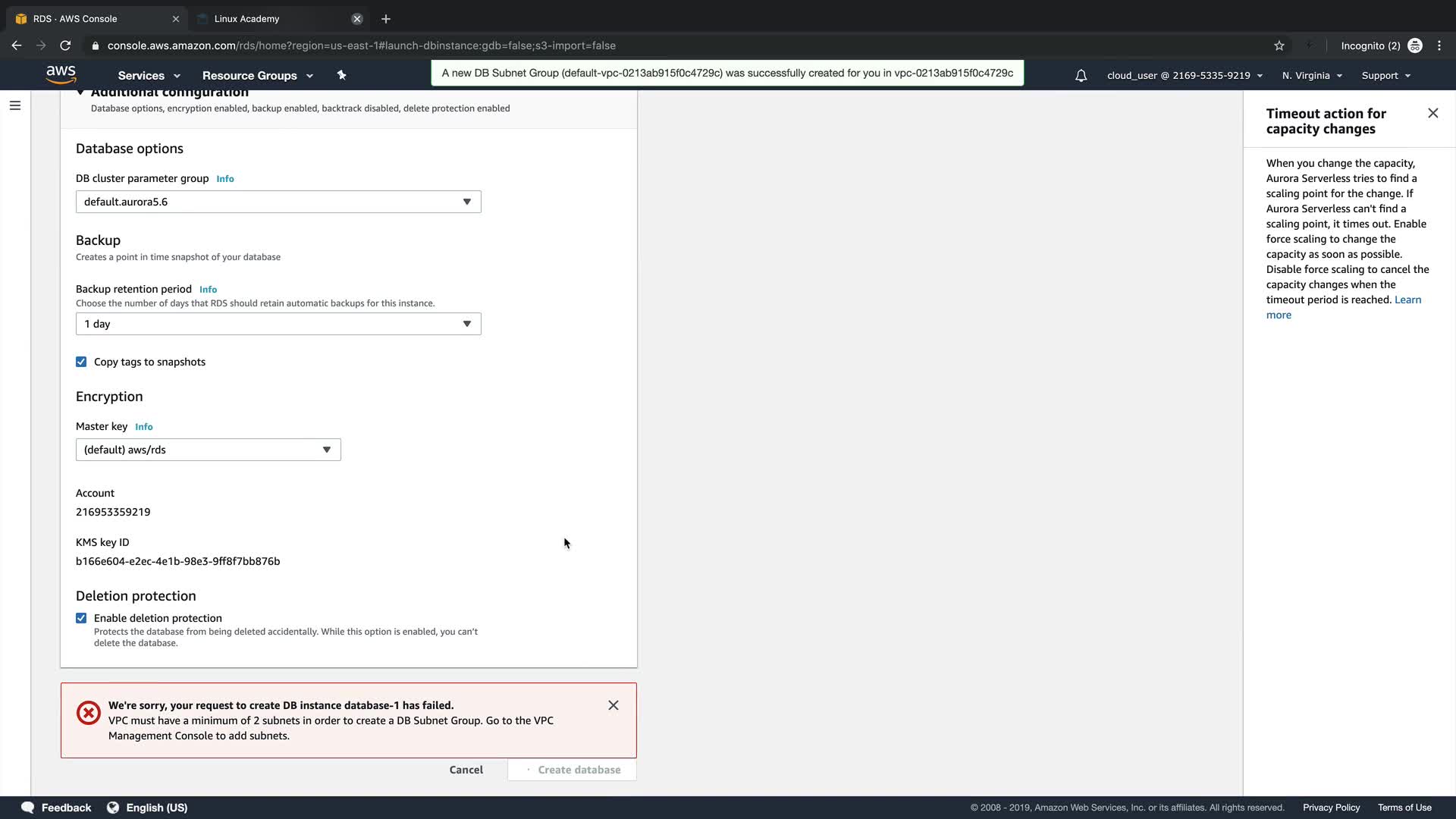Open Chrome three-dot menu
This screenshot has height=819, width=1456.
[1439, 45]
